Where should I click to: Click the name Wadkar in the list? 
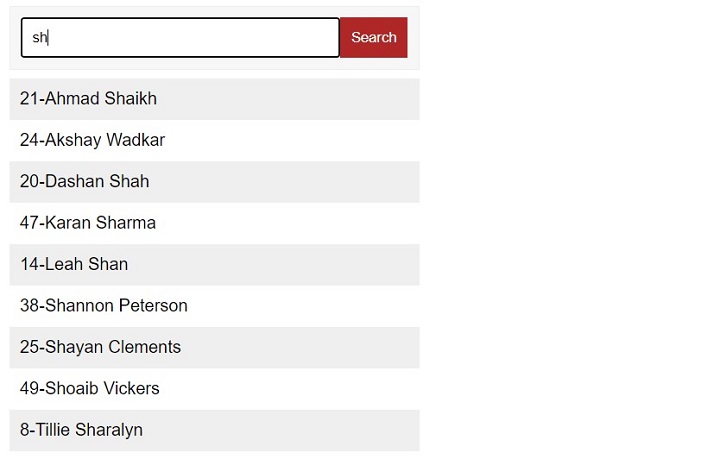click(135, 140)
